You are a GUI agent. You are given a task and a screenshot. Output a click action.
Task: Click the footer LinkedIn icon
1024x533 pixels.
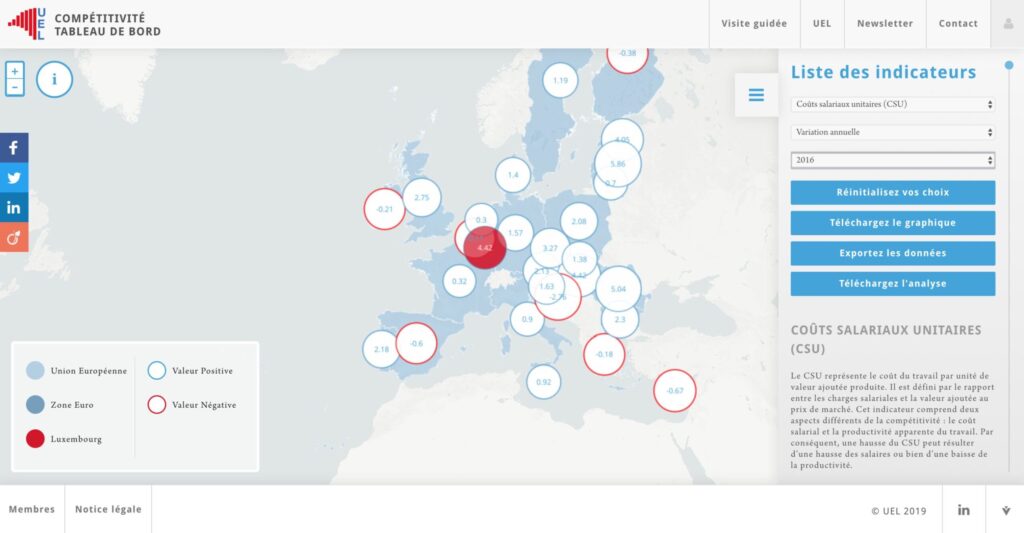964,510
